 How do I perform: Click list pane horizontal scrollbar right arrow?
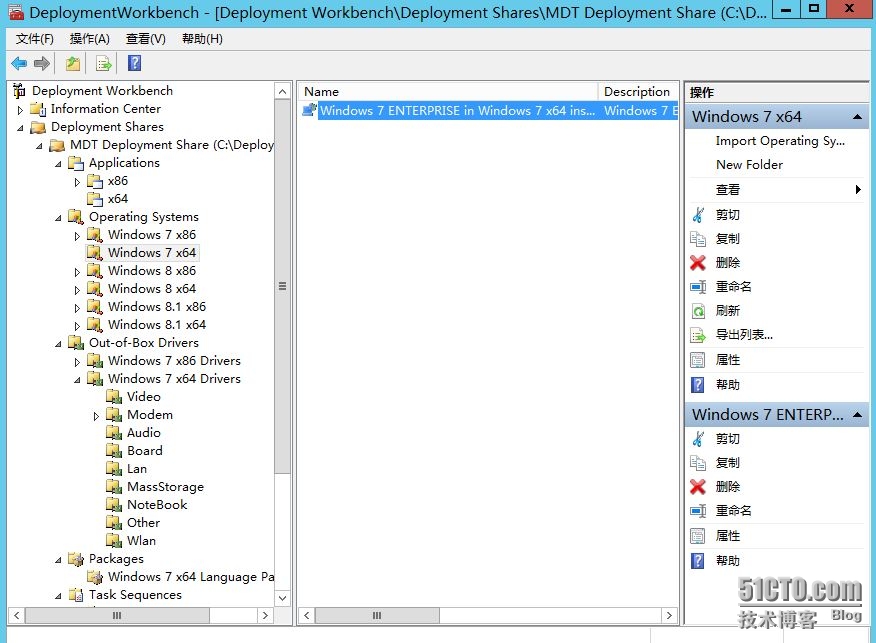[669, 616]
